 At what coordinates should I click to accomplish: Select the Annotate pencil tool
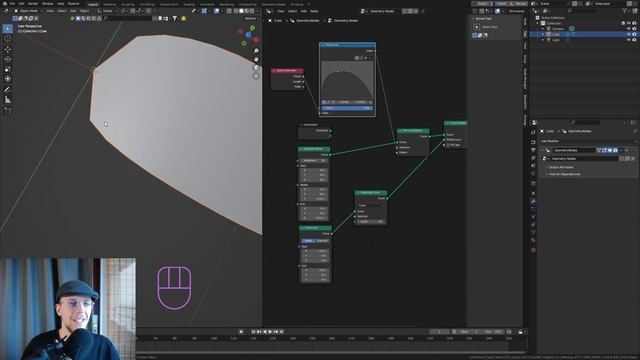point(8,89)
